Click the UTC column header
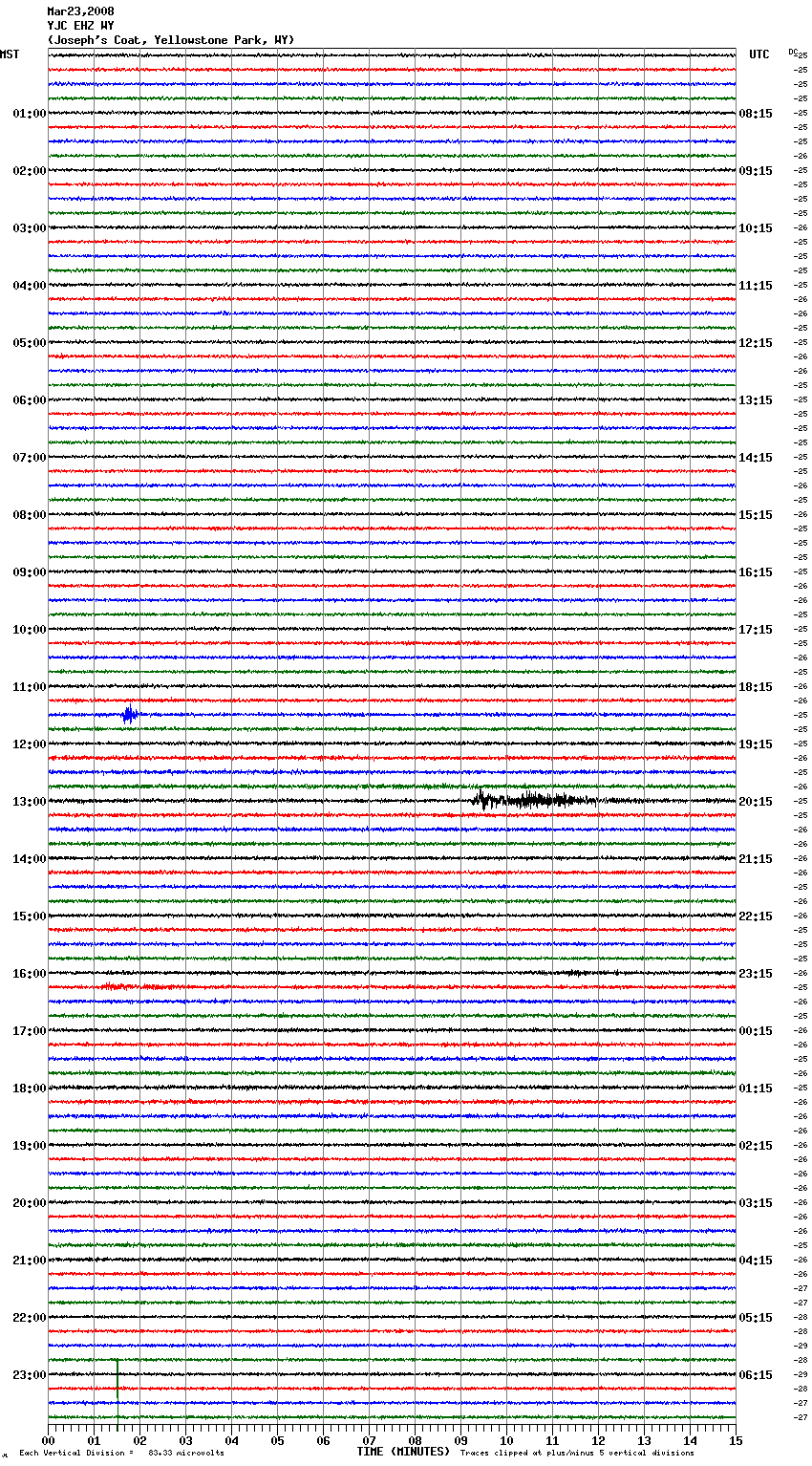 click(759, 54)
